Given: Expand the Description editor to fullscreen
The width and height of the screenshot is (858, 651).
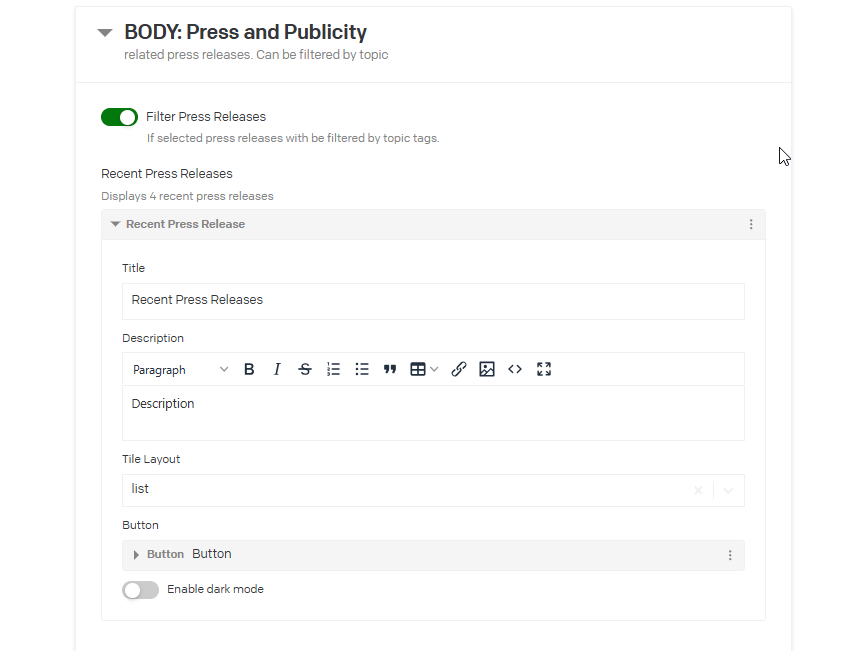Looking at the screenshot, I should [544, 369].
